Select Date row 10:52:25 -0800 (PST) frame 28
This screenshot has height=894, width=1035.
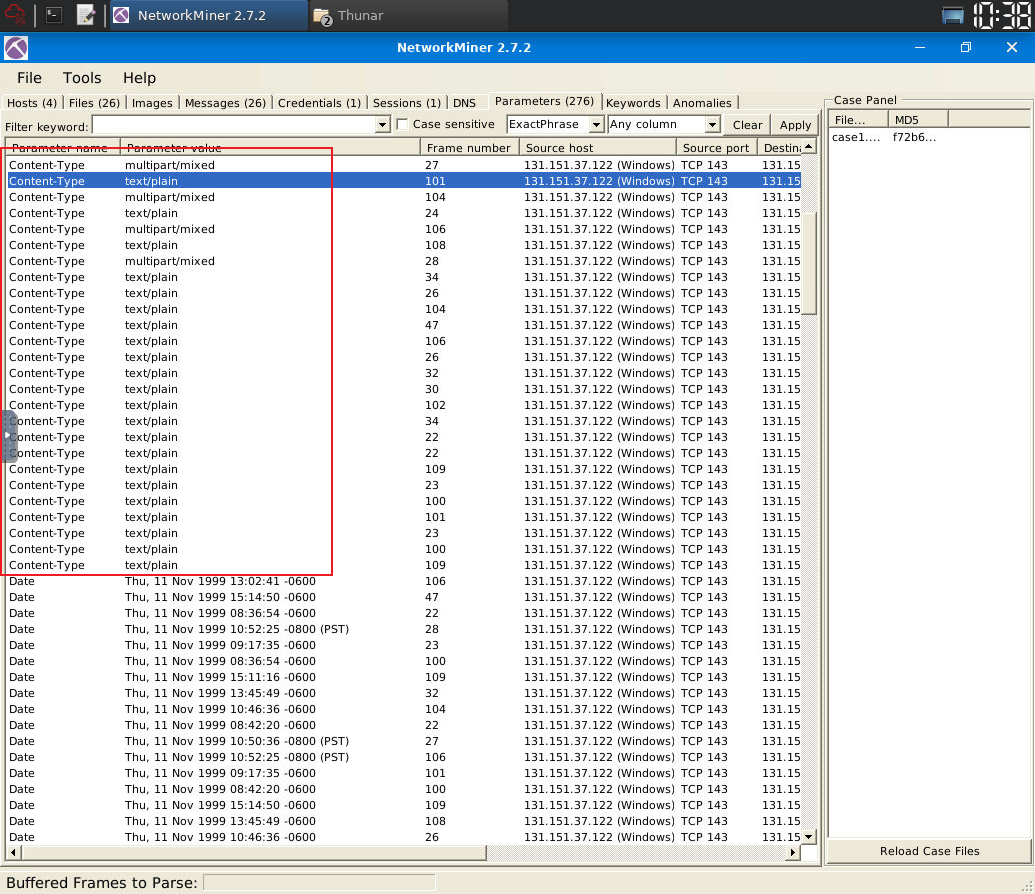click(x=403, y=629)
